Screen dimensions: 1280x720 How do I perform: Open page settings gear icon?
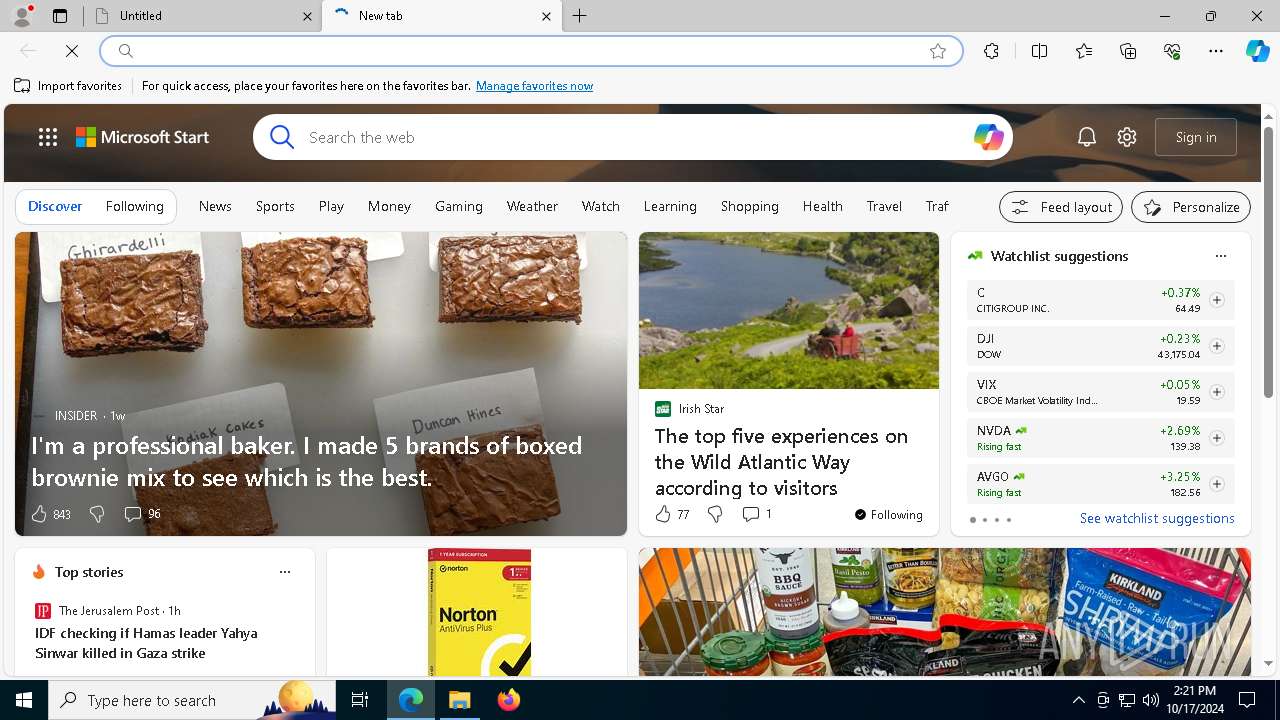[1127, 137]
